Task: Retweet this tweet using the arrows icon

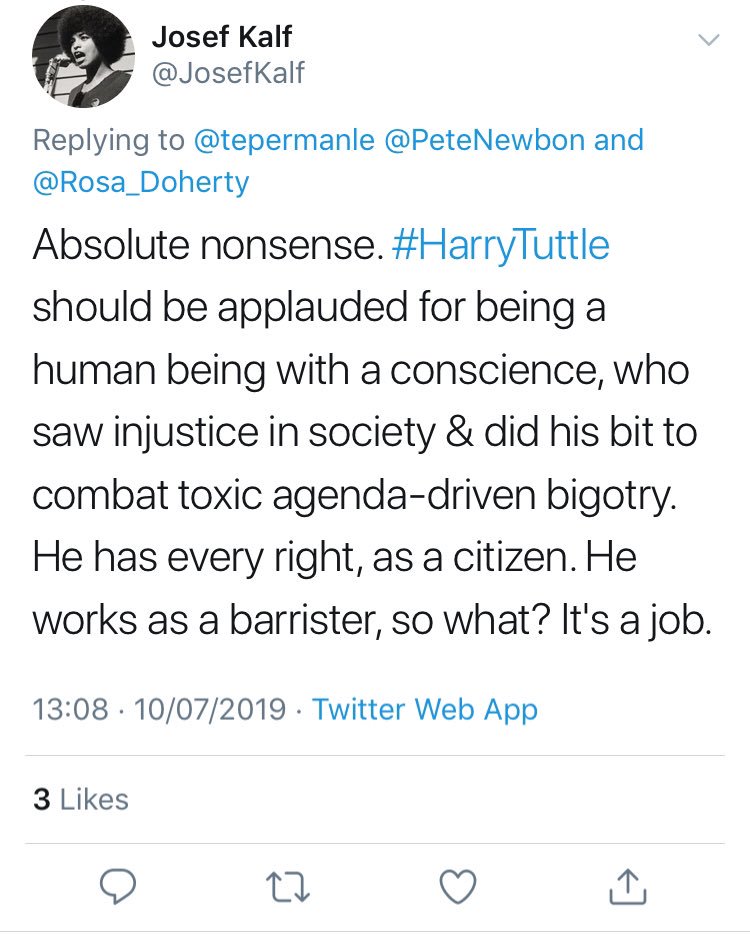Action: pyautogui.click(x=287, y=887)
